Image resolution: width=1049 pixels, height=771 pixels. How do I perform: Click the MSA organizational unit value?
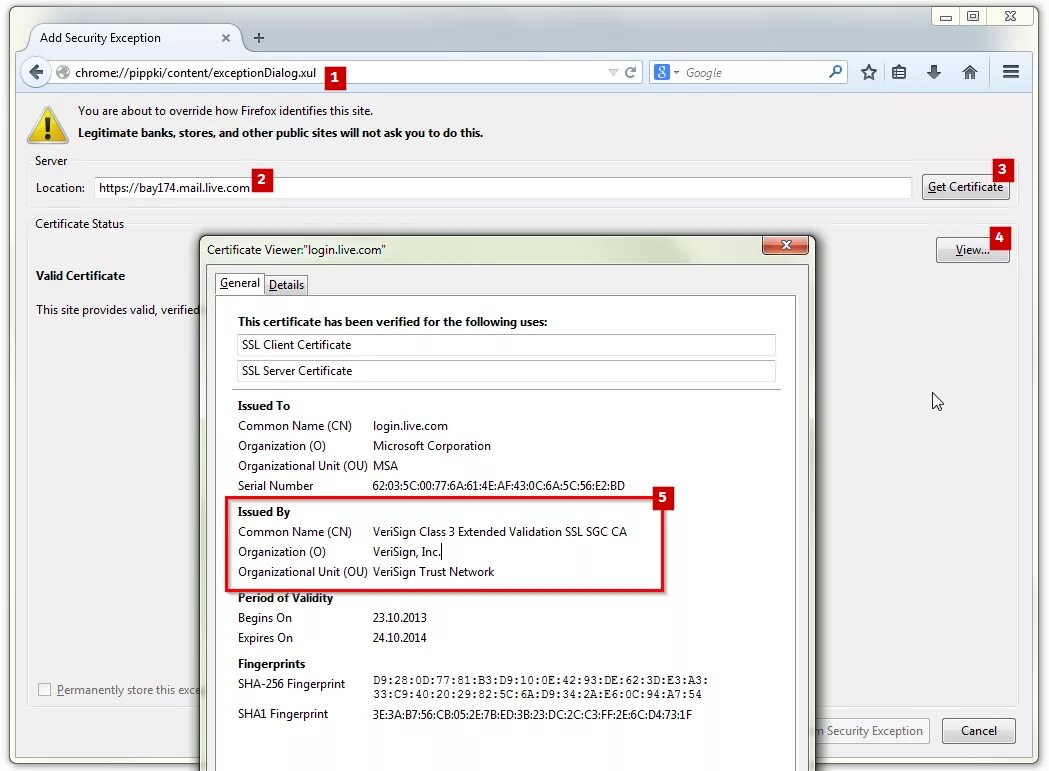[x=385, y=466]
